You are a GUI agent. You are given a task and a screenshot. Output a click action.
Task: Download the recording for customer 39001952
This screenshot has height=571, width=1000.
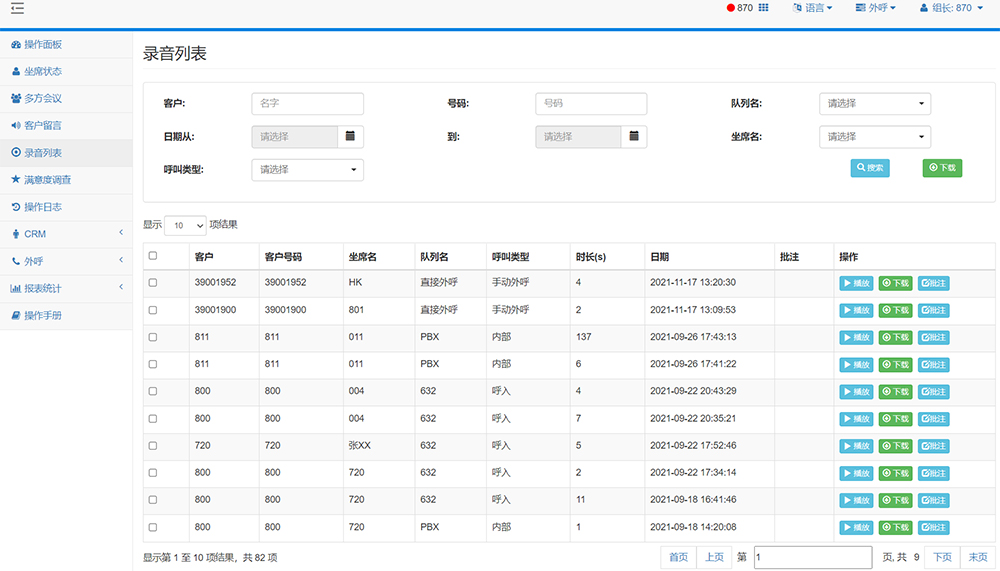(895, 283)
